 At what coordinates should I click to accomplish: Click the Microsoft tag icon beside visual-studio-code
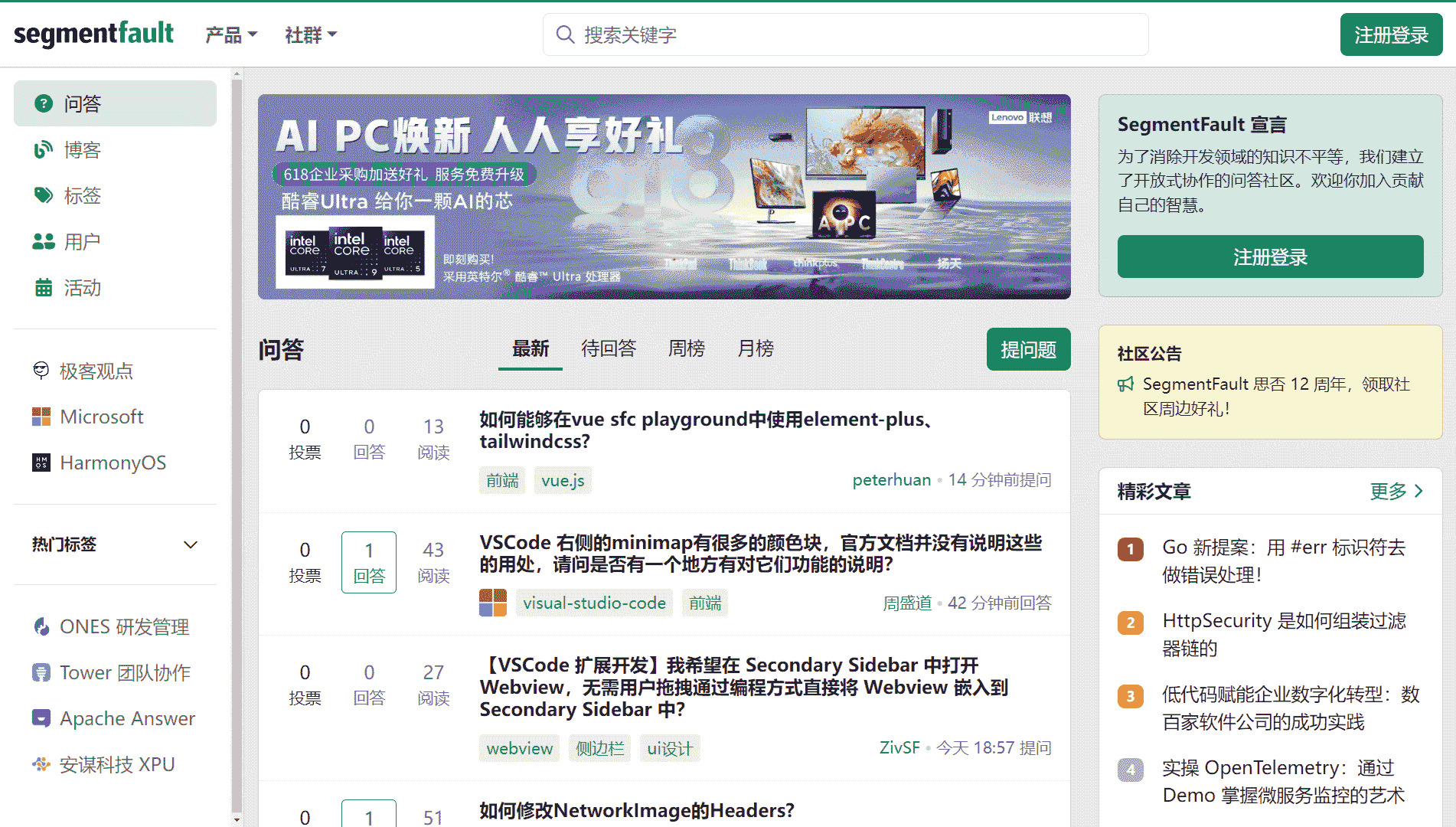coord(493,603)
